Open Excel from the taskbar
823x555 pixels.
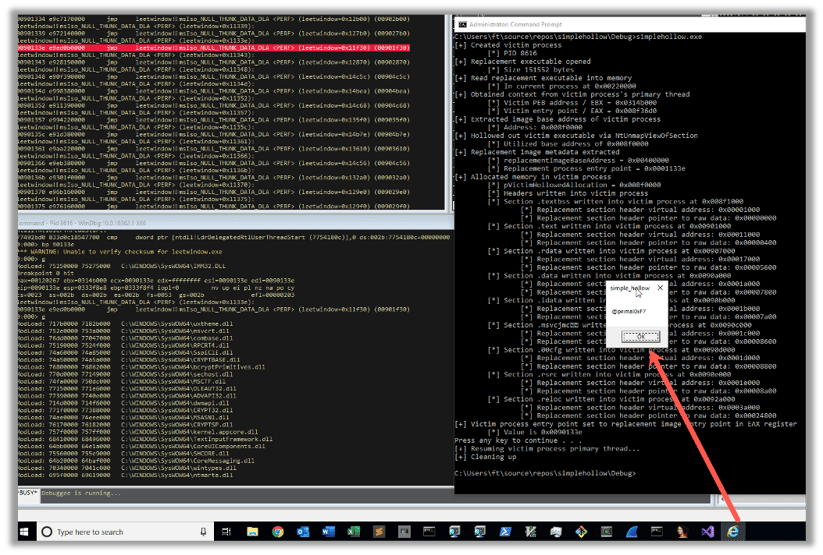click(353, 532)
